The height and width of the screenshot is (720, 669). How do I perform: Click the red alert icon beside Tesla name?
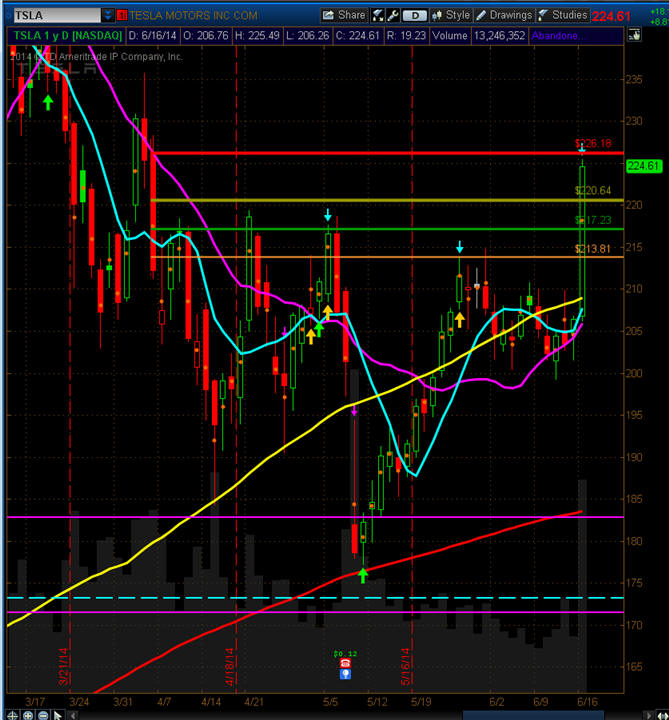click(x=122, y=16)
